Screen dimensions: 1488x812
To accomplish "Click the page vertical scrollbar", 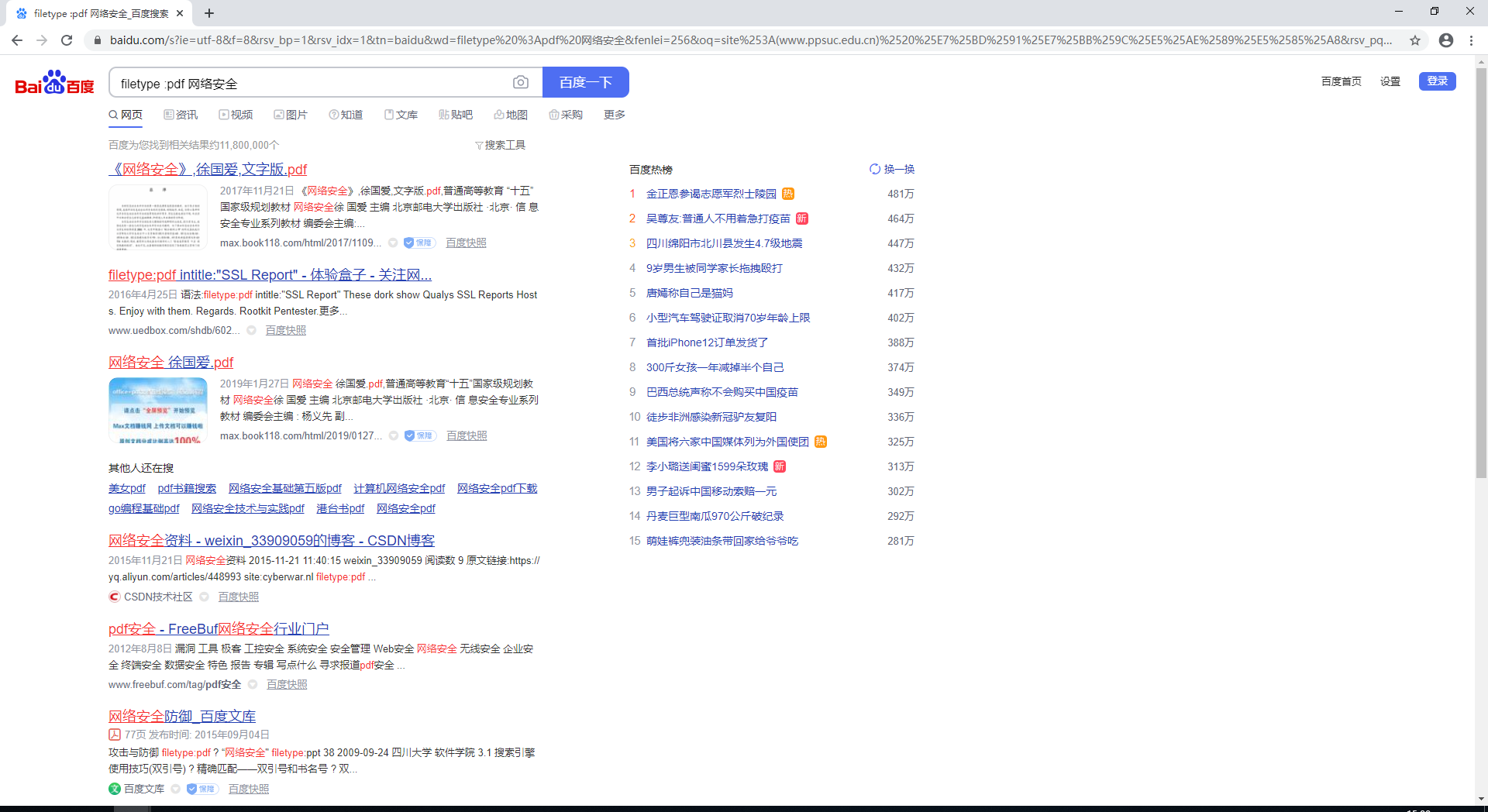I will click(1481, 271).
